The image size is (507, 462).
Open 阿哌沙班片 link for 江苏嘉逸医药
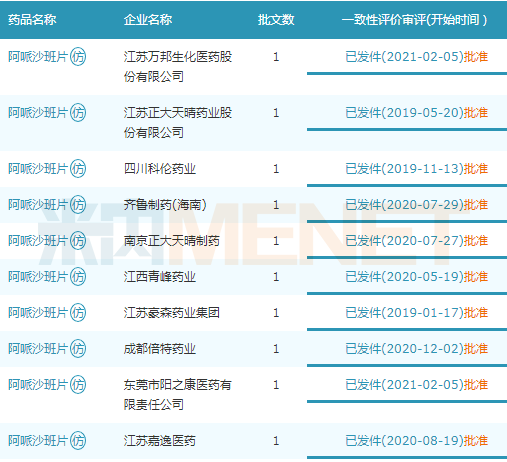coord(38,441)
